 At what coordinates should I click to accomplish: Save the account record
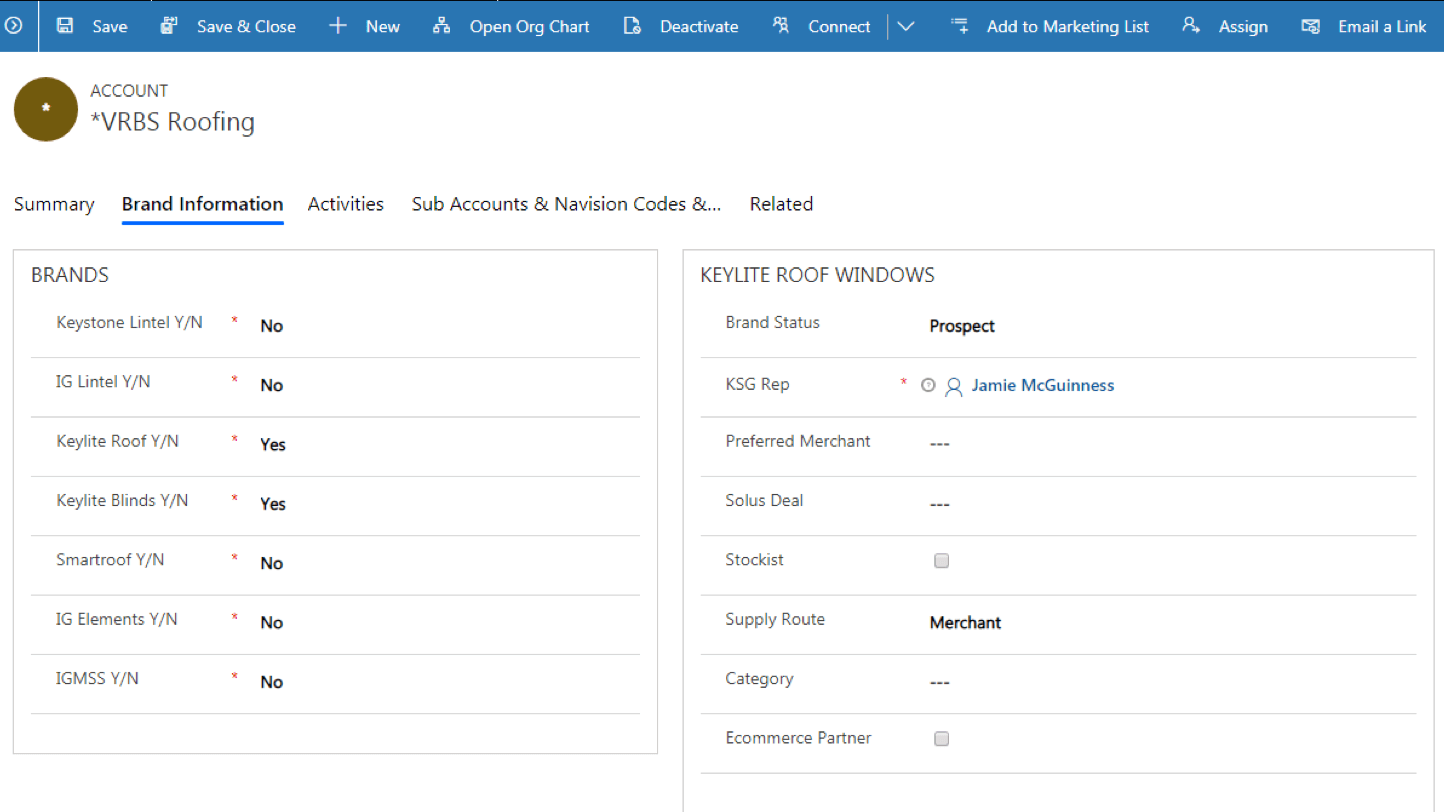coord(92,26)
